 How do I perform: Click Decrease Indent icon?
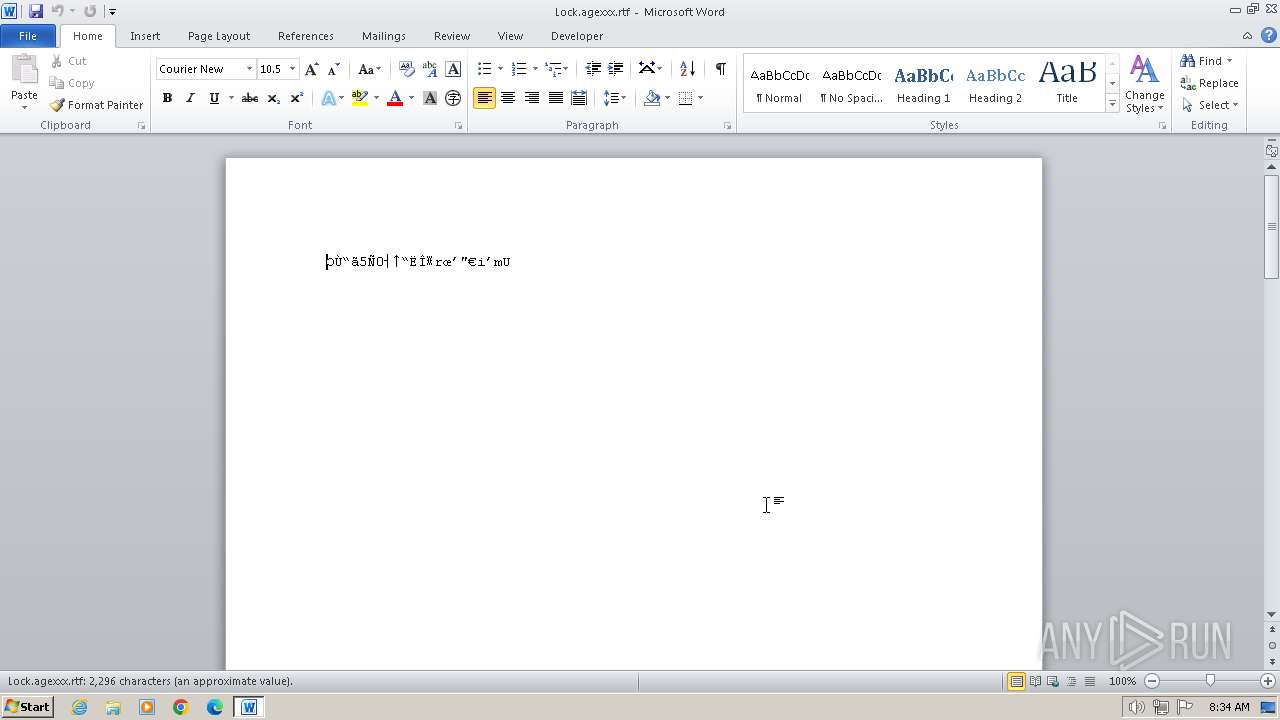point(593,69)
